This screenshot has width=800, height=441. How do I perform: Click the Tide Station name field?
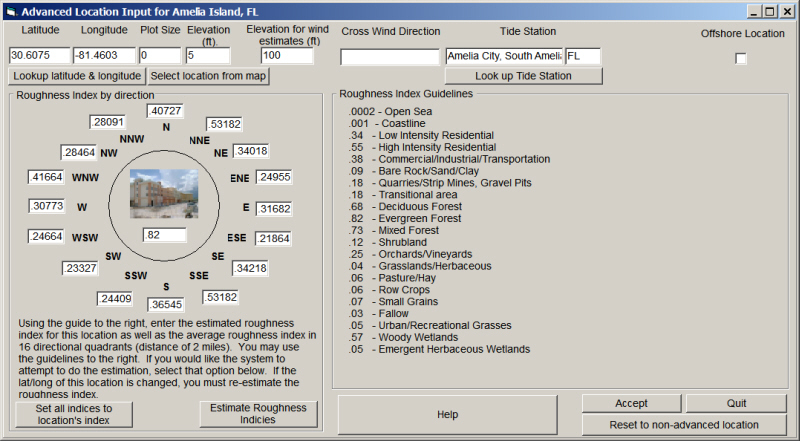pos(504,56)
